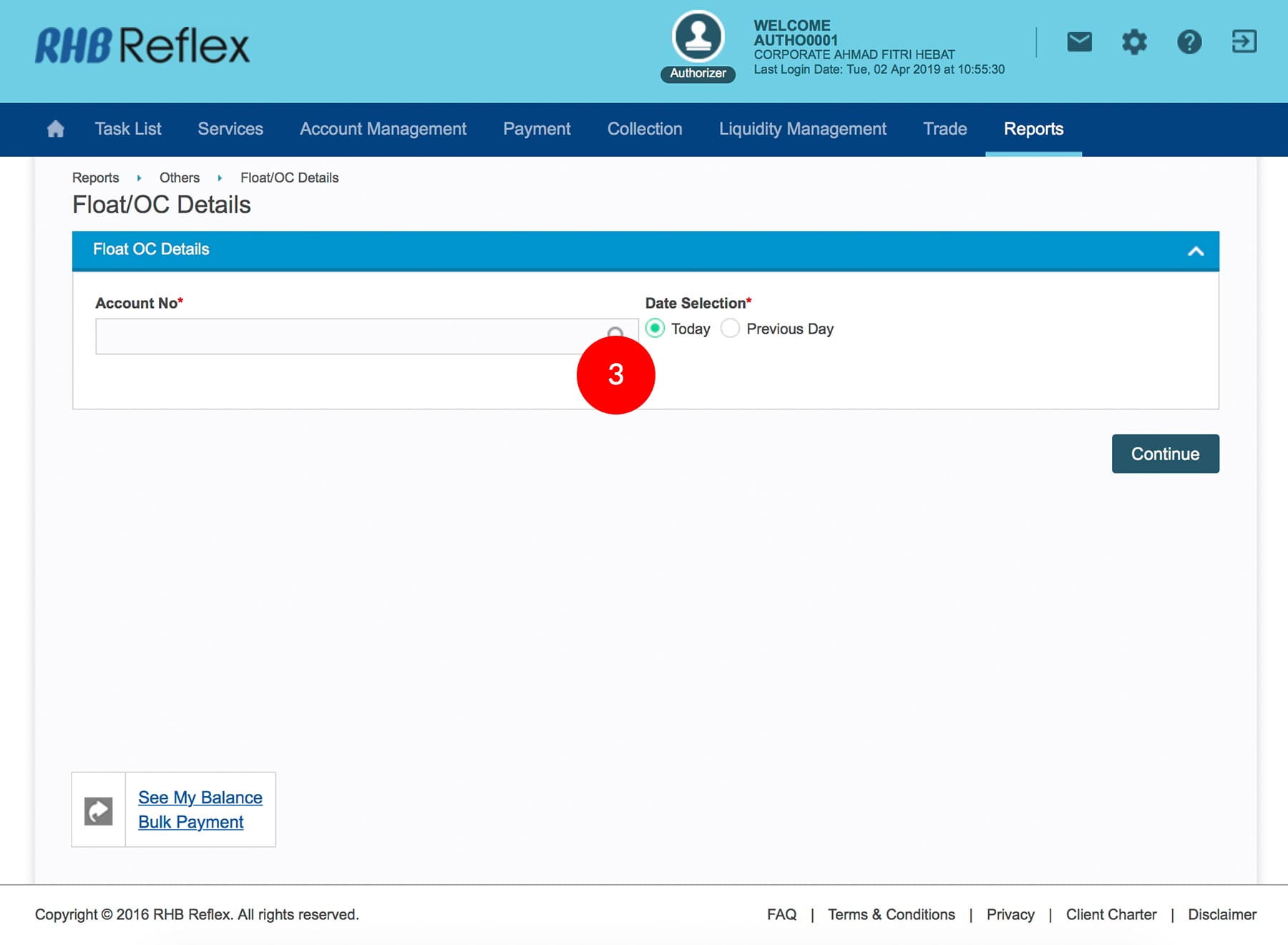Image resolution: width=1288 pixels, height=945 pixels.
Task: Click the home icon in navigation bar
Action: click(55, 129)
